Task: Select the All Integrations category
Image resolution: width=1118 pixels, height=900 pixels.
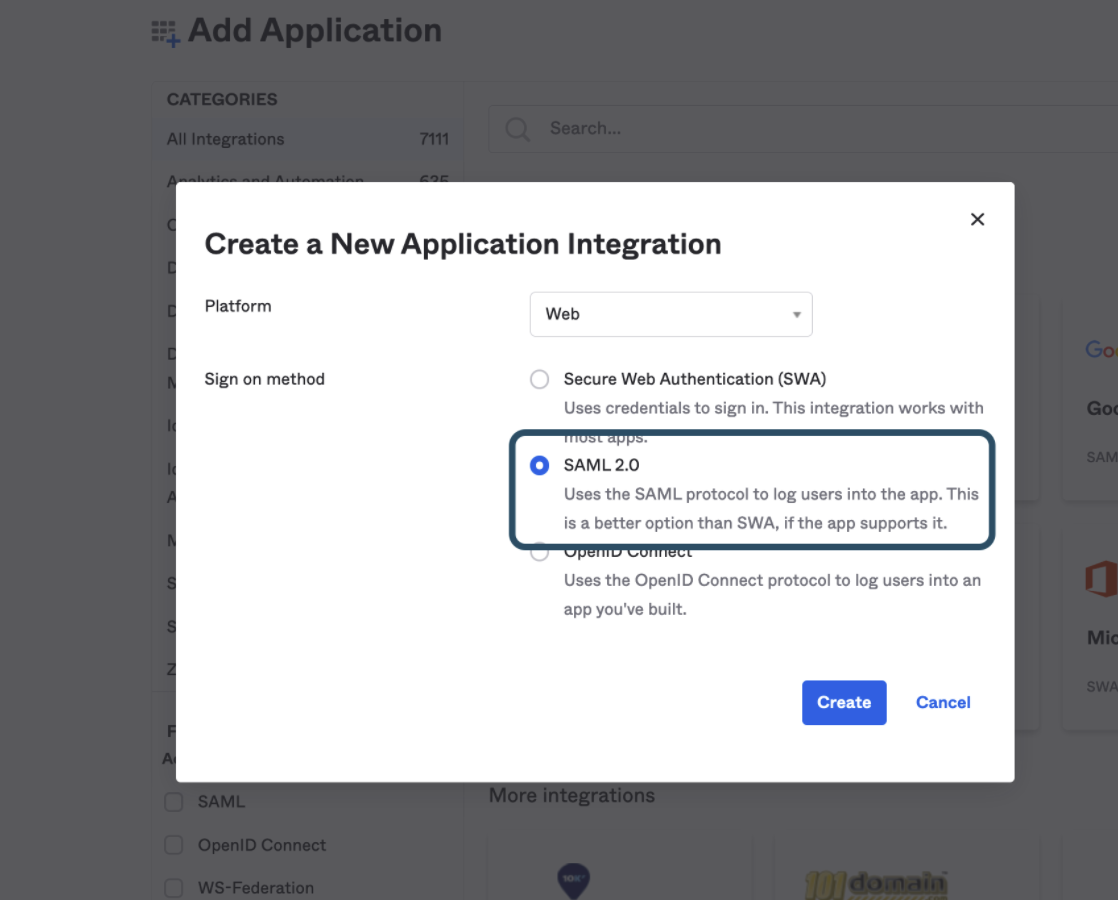Action: click(x=226, y=139)
